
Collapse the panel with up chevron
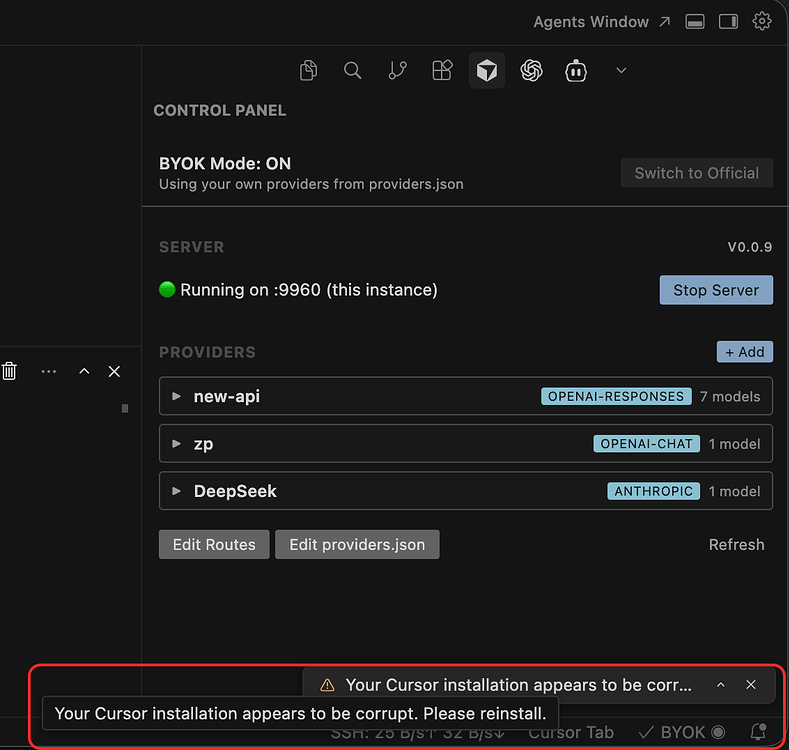[85, 371]
